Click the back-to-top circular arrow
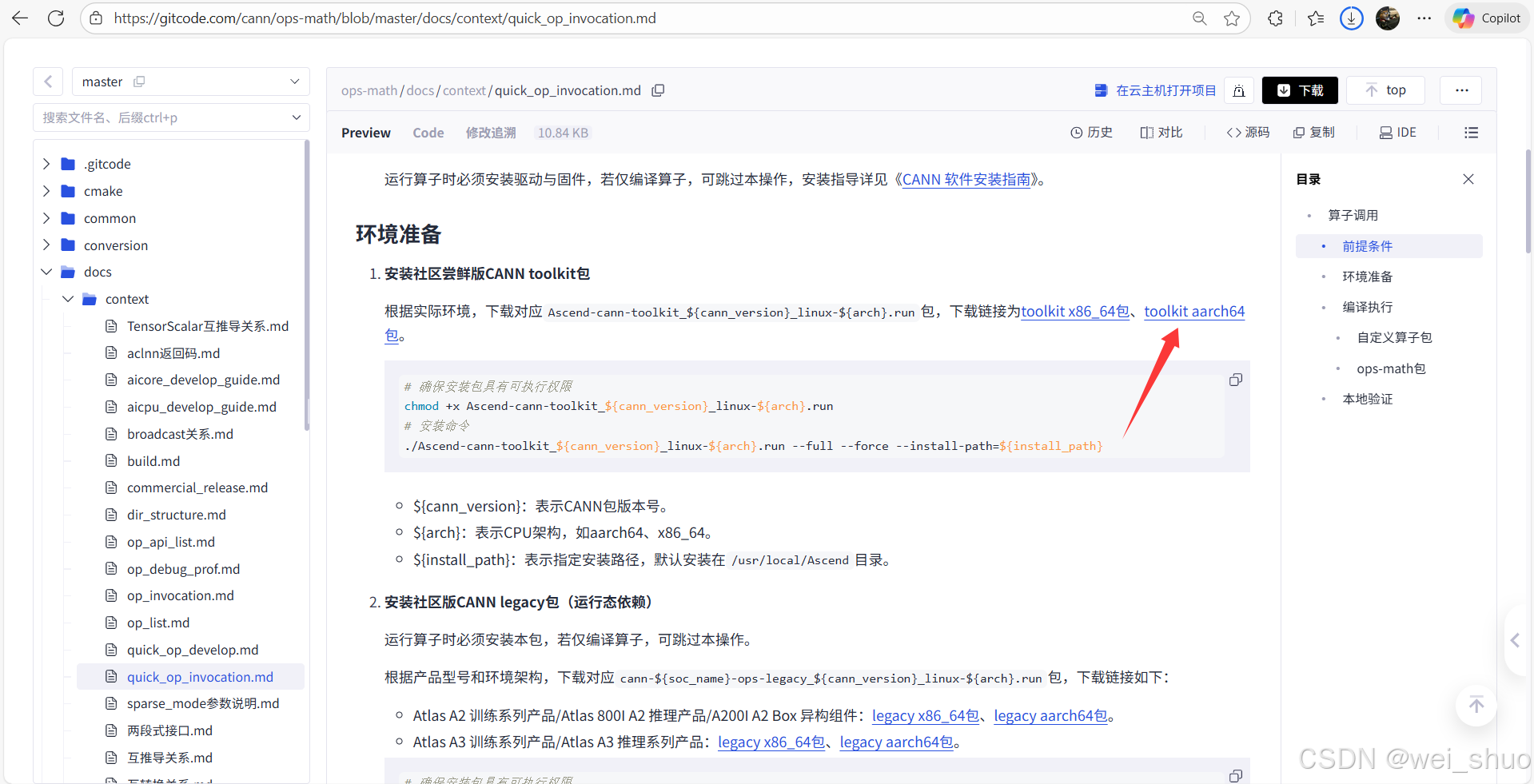1534x784 pixels. point(1476,706)
